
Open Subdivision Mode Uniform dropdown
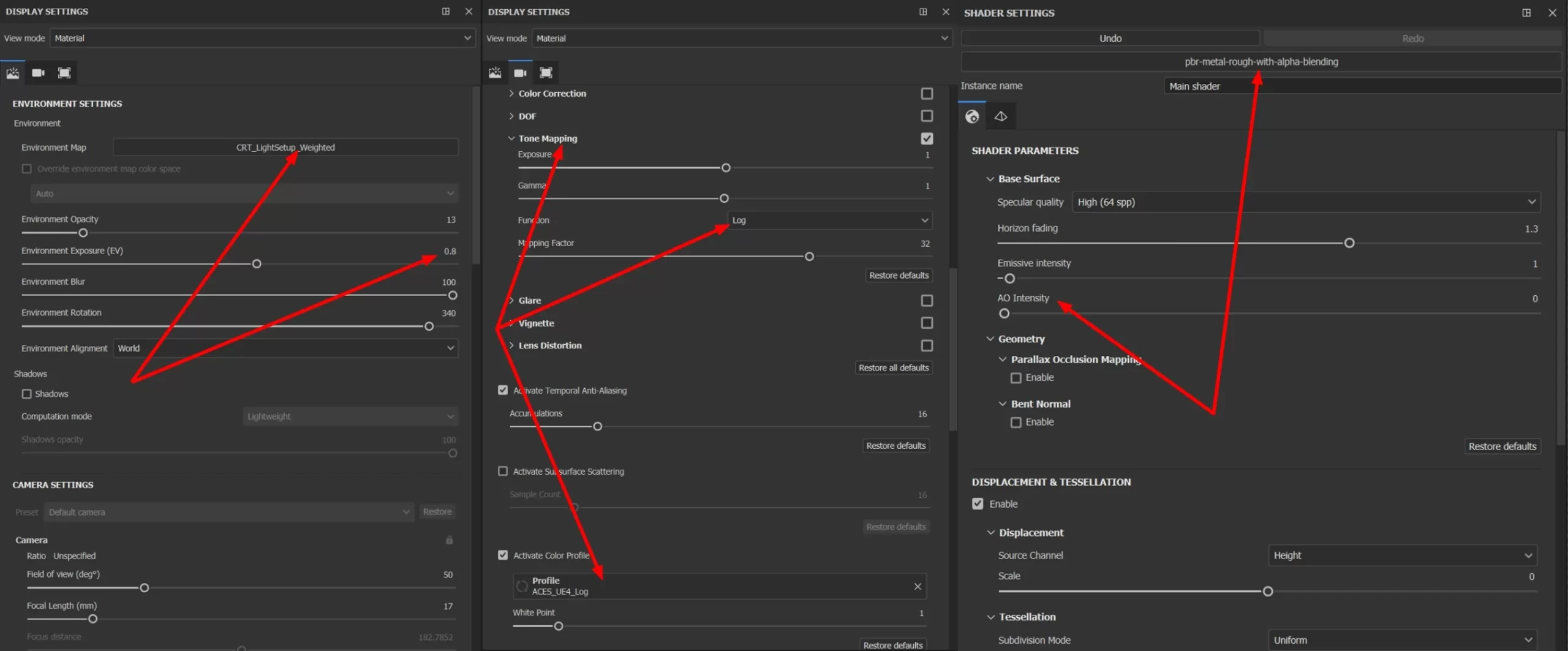click(x=1402, y=640)
